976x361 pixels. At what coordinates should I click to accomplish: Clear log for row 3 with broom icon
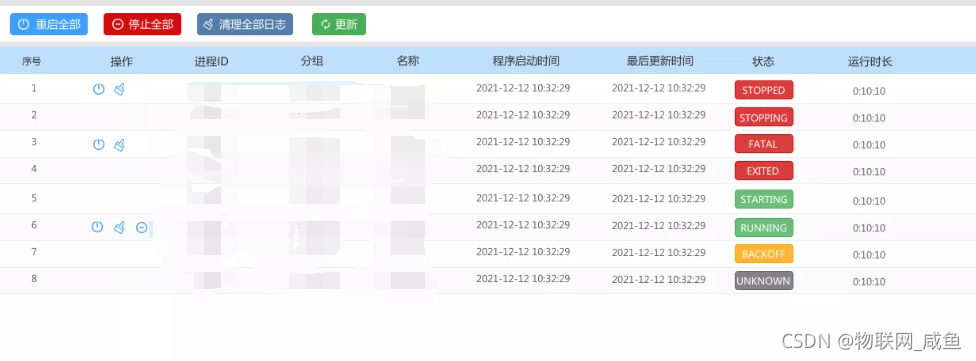[x=120, y=144]
